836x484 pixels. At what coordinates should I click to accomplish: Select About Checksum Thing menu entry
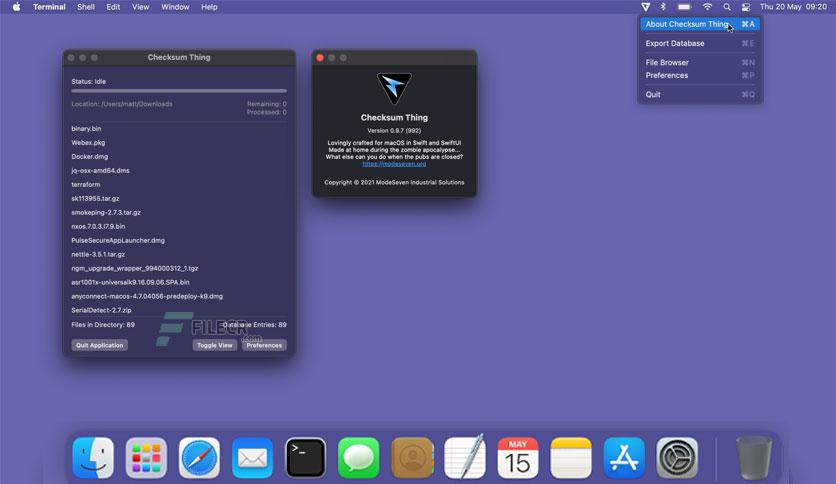(700, 24)
